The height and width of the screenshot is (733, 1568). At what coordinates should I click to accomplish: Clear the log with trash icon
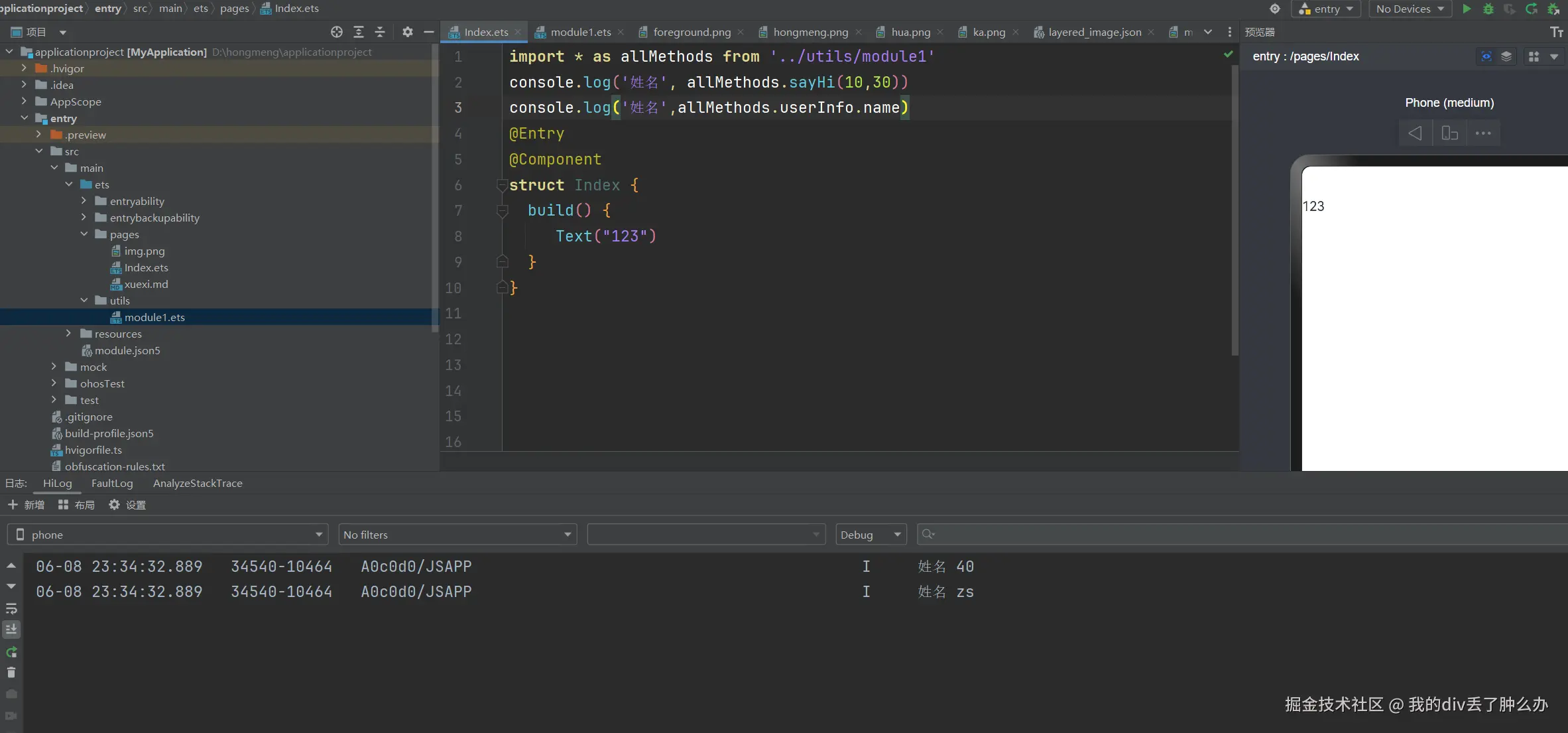pos(11,673)
